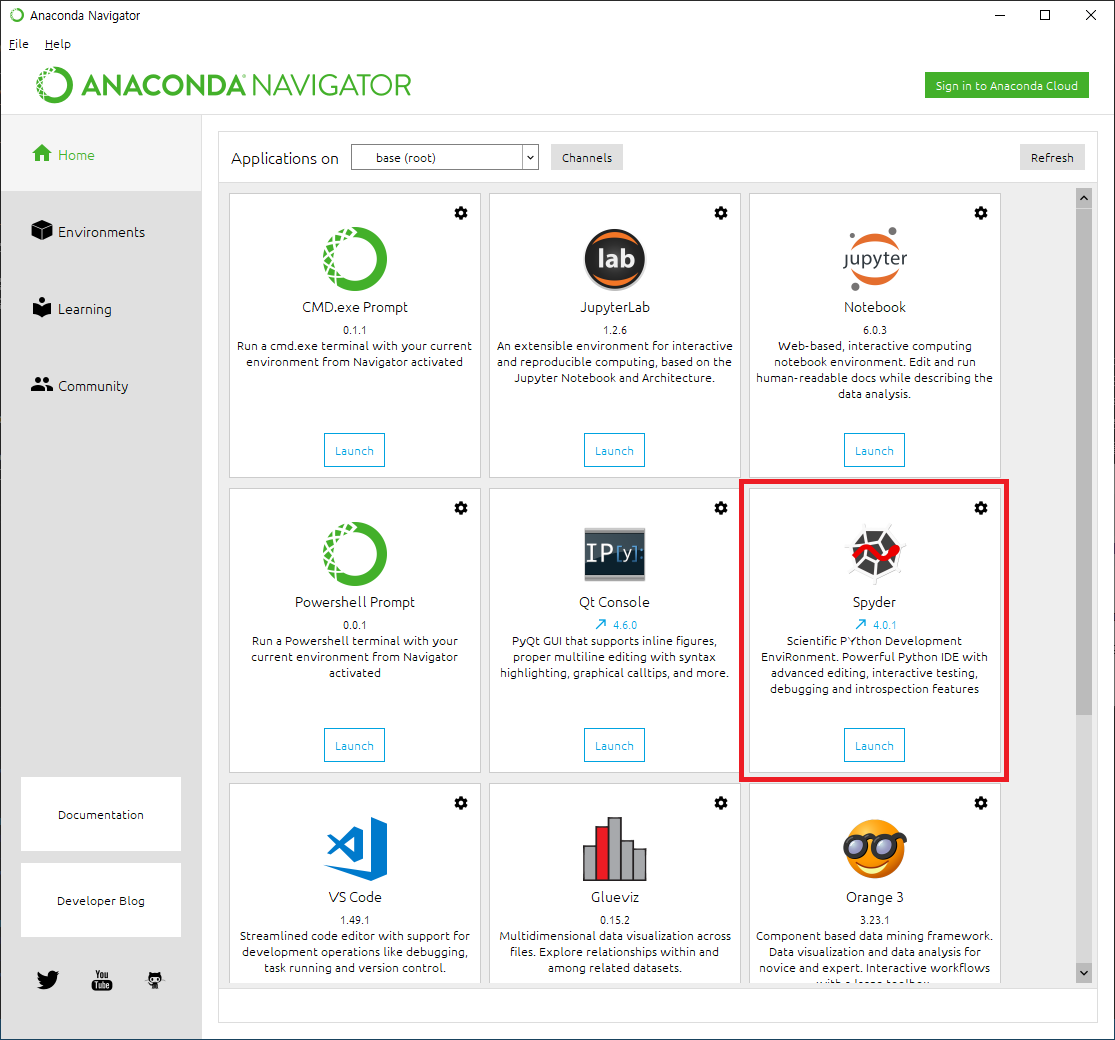Open the Help menu
The image size is (1115, 1040).
click(58, 44)
